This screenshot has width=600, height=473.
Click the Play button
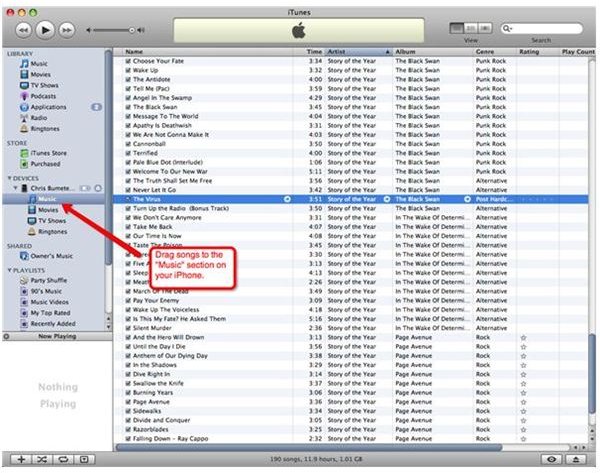45,30
